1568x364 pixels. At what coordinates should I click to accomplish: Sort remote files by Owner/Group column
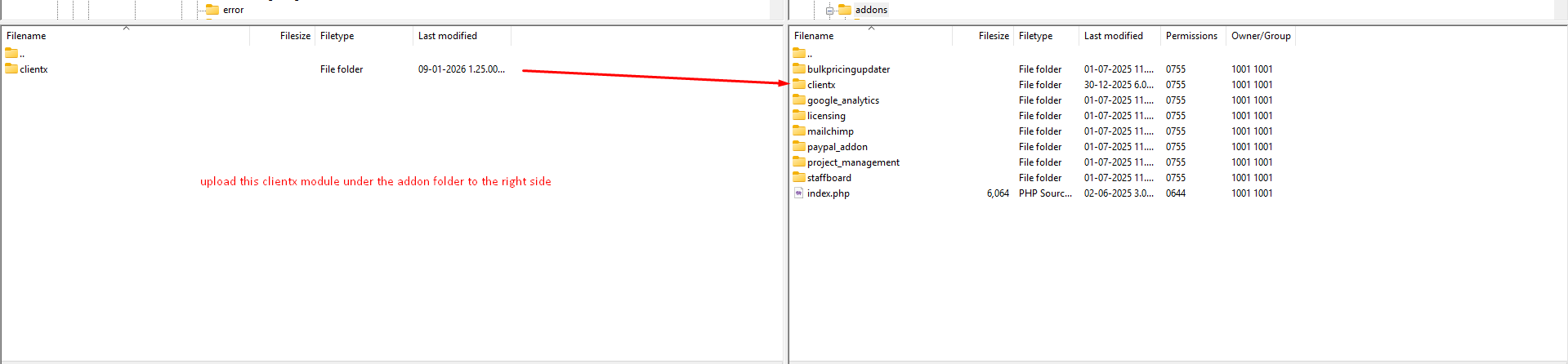(1260, 36)
